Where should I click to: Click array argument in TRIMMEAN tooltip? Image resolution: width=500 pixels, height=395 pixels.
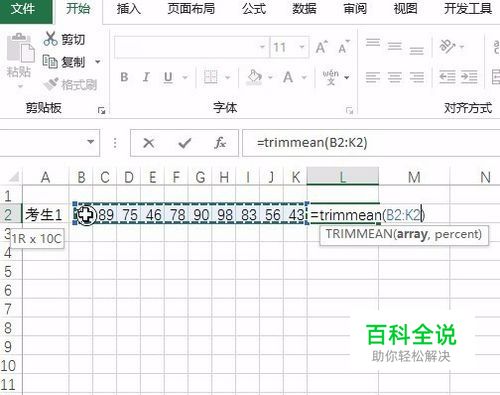412,234
